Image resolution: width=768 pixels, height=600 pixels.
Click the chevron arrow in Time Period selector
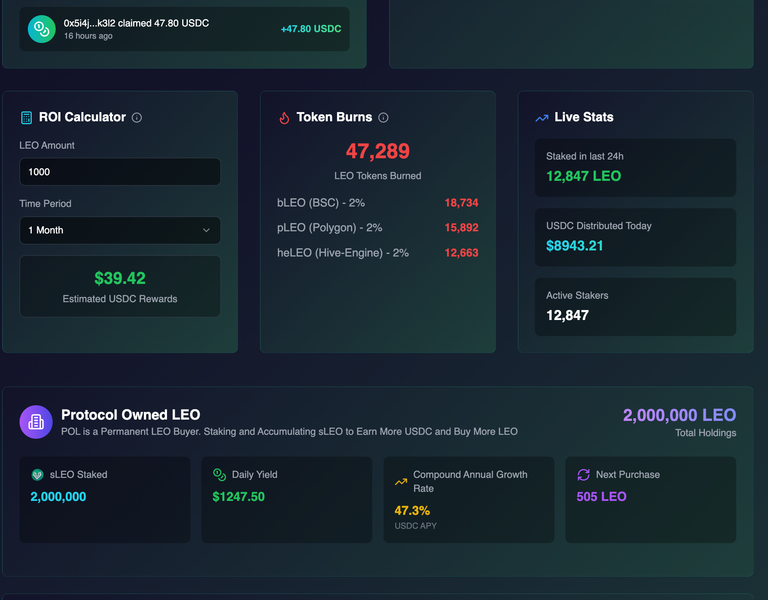(x=206, y=230)
